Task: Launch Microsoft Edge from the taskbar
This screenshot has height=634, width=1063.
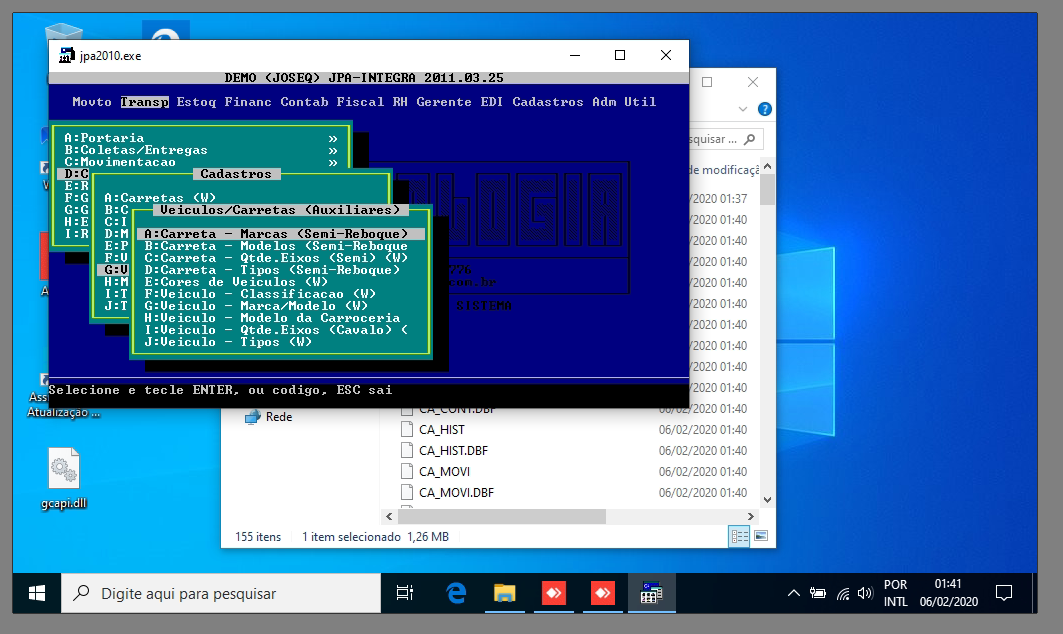Action: tap(457, 593)
